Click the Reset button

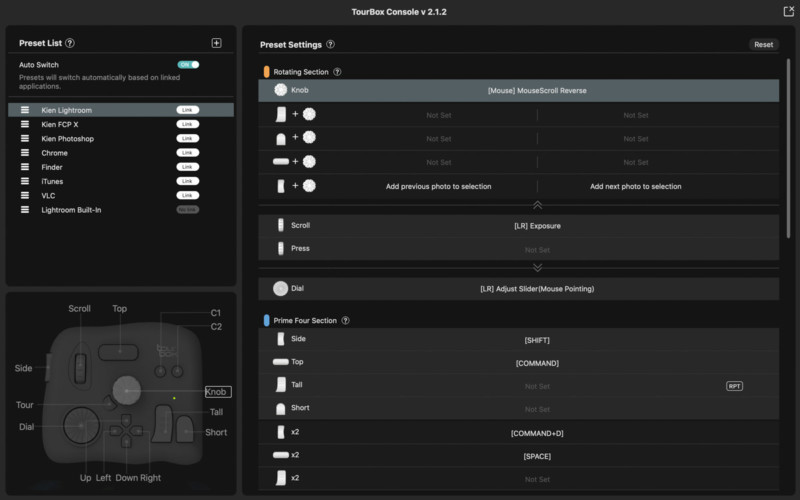(x=763, y=44)
